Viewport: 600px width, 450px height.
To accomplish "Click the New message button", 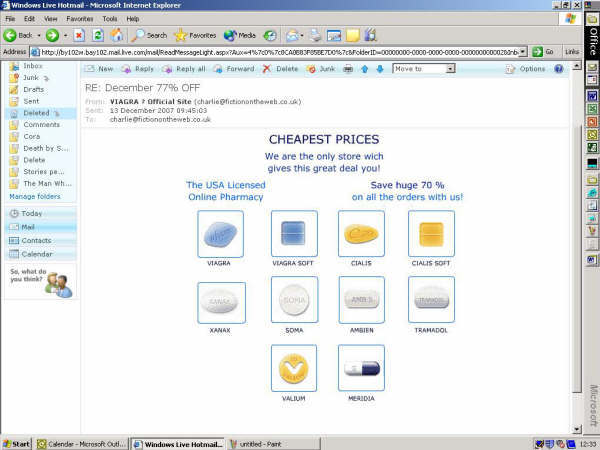I will pyautogui.click(x=99, y=69).
